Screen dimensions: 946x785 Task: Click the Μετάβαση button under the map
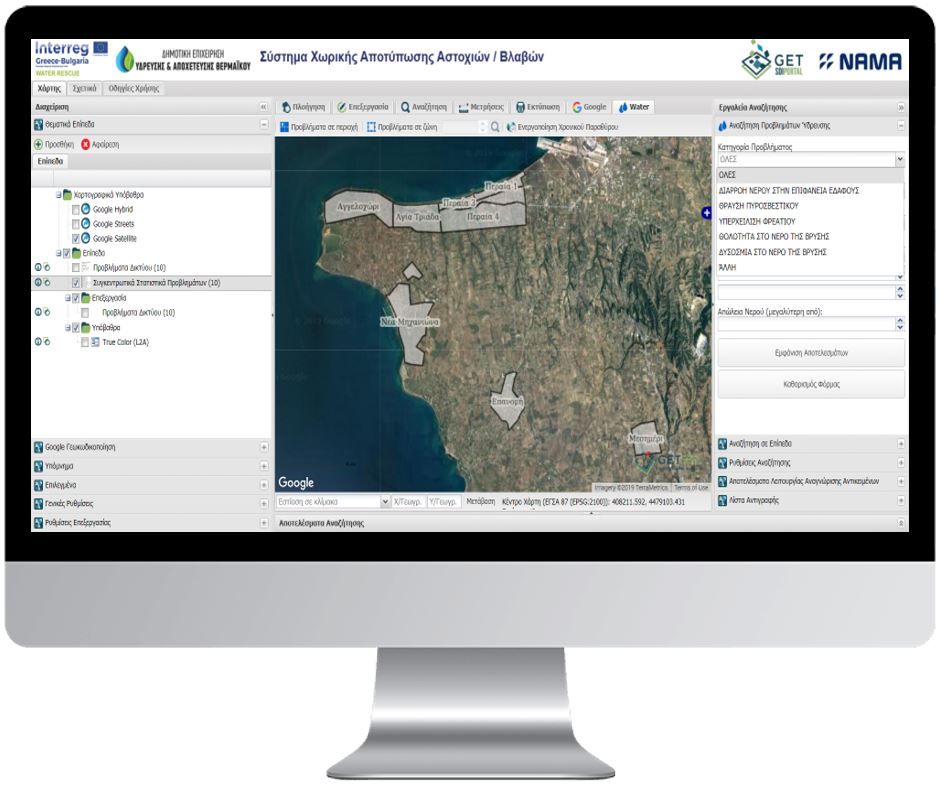click(x=481, y=501)
